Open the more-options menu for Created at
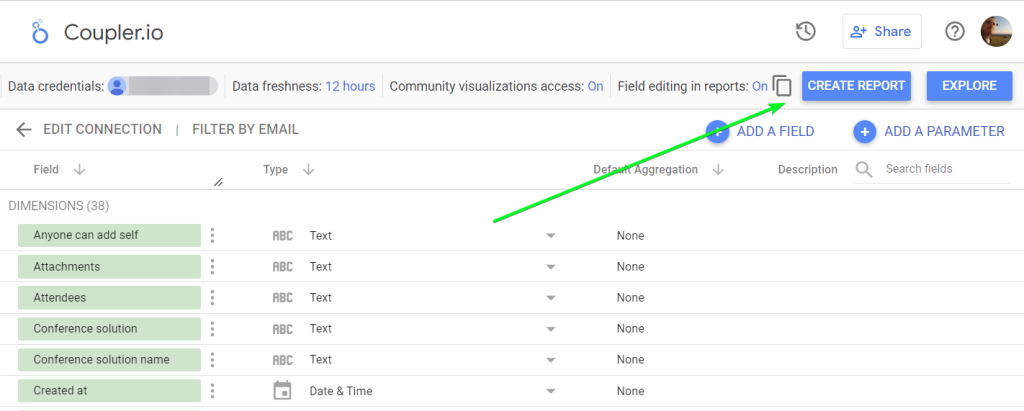Viewport: 1024px width, 411px height. pos(212,391)
